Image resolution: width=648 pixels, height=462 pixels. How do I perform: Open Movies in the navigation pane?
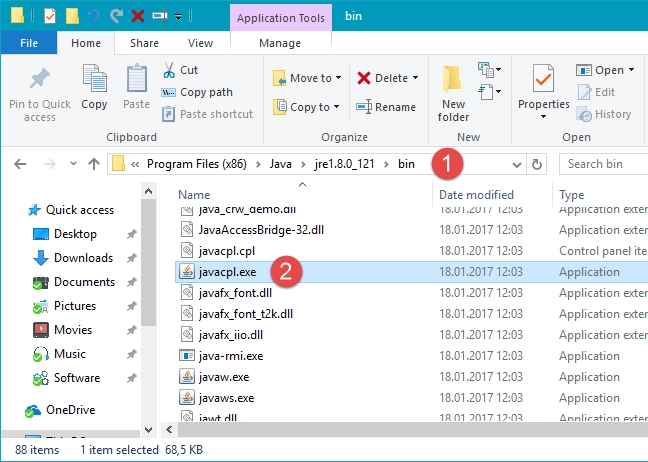[62, 330]
